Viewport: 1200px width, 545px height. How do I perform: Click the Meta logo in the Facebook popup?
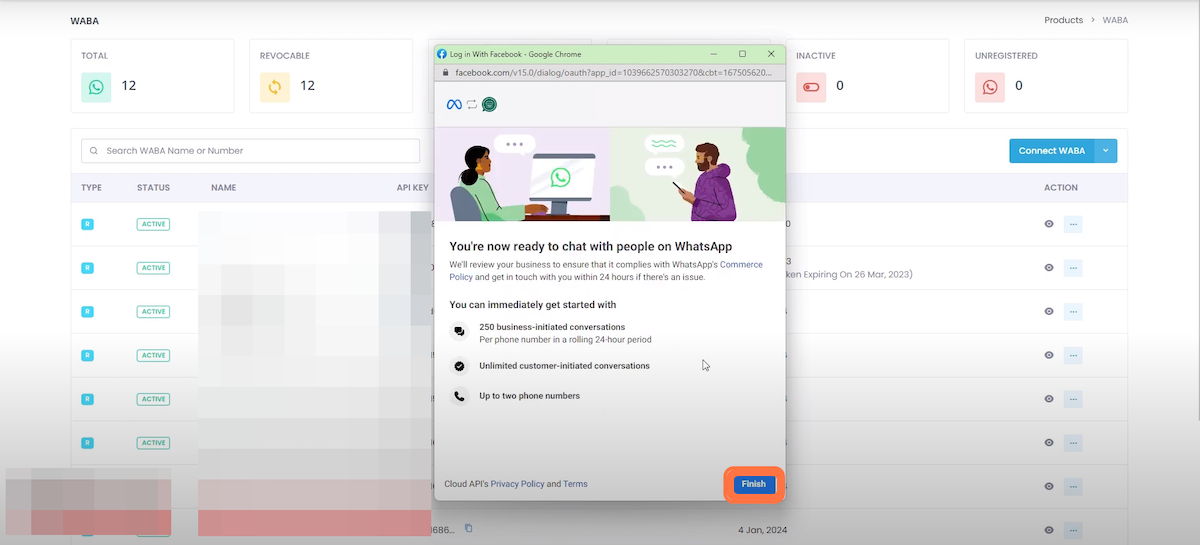[454, 104]
